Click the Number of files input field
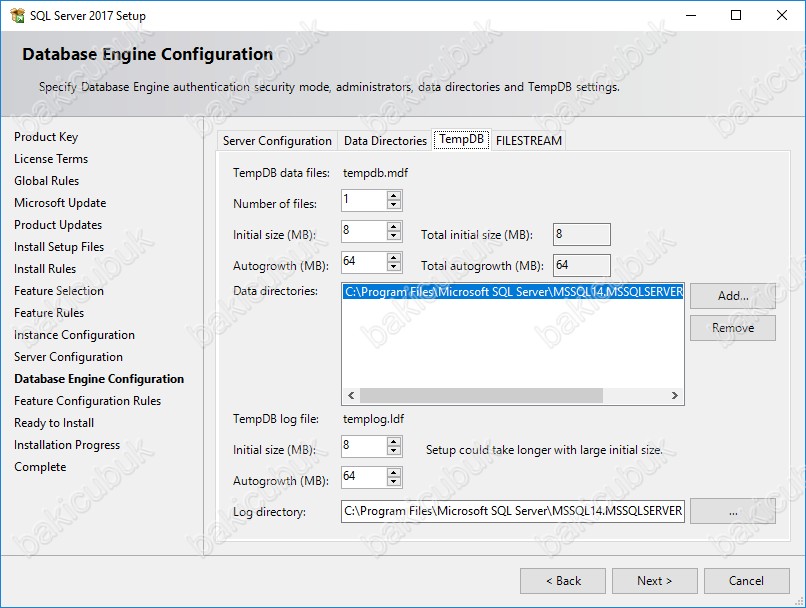The width and height of the screenshot is (806, 608). [364, 200]
